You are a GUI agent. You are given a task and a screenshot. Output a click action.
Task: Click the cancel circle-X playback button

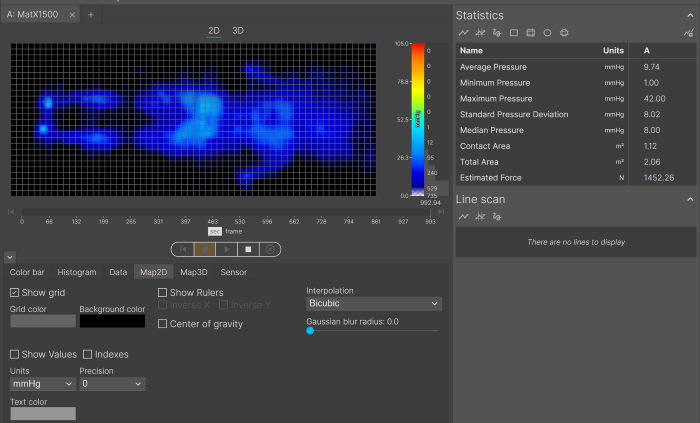[x=270, y=249]
